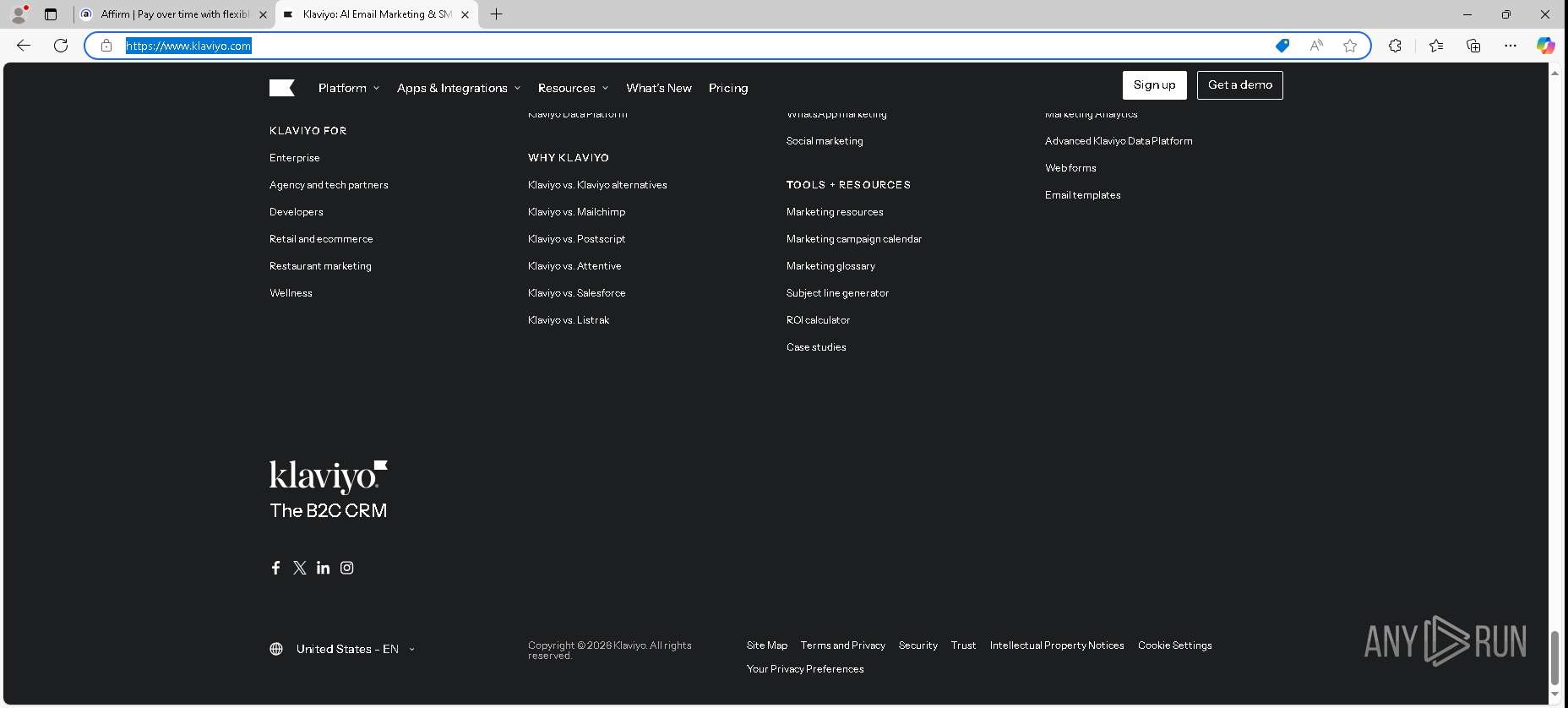Open browser Extensions puzzle icon
Image resolution: width=1568 pixels, height=708 pixels.
(x=1395, y=46)
